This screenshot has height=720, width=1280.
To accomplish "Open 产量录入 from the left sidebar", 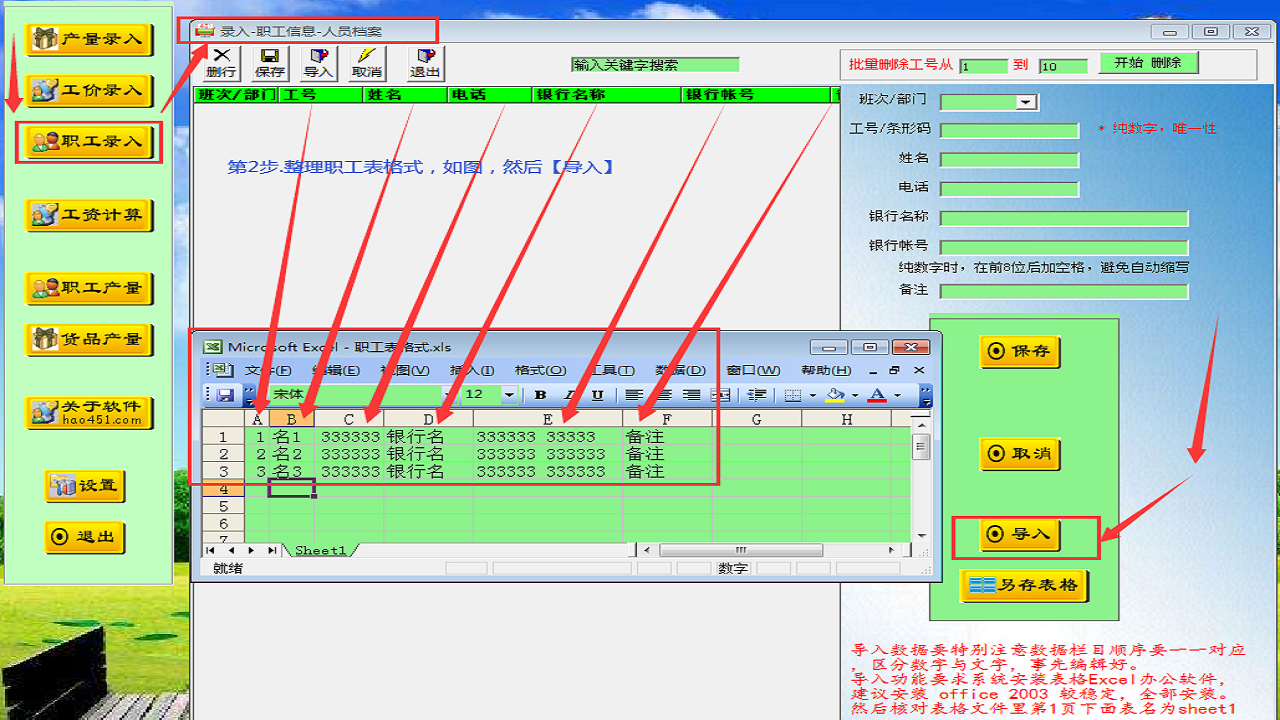I will pyautogui.click(x=89, y=40).
